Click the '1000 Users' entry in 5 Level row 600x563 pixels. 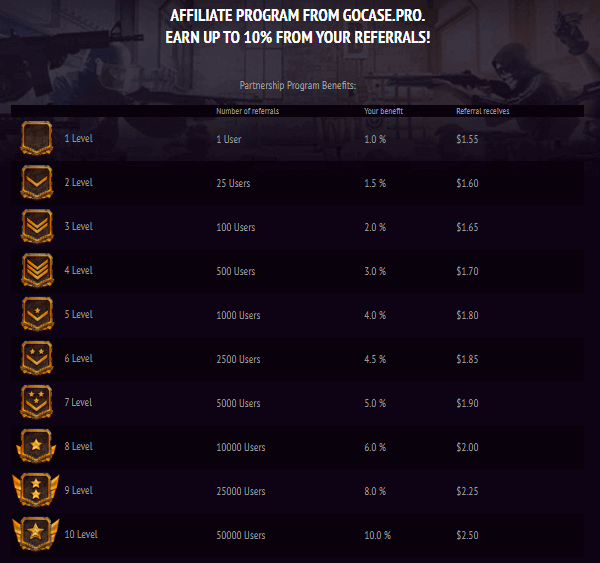(238, 315)
